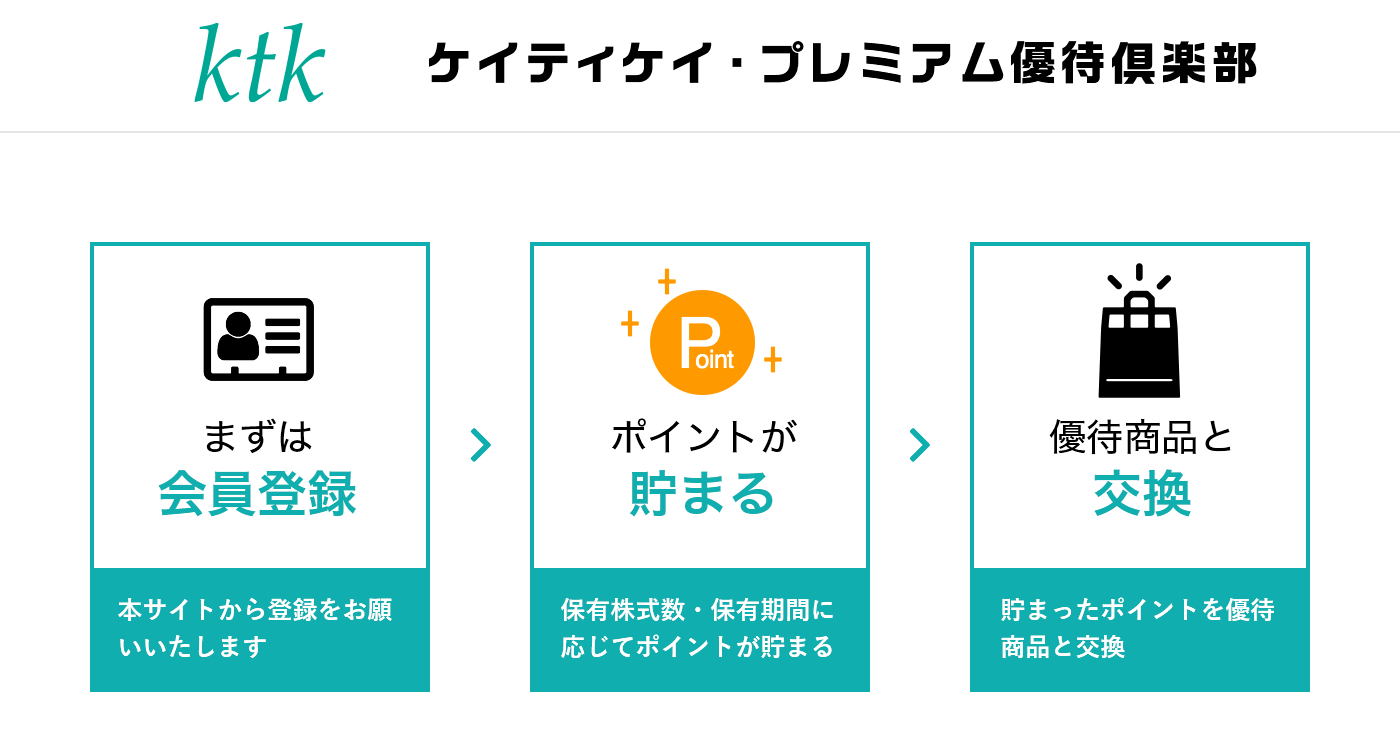The width and height of the screenshot is (1400, 742).
Task: Open ケイティケイ・プレミアム優待倶楽部 header title
Action: (842, 64)
